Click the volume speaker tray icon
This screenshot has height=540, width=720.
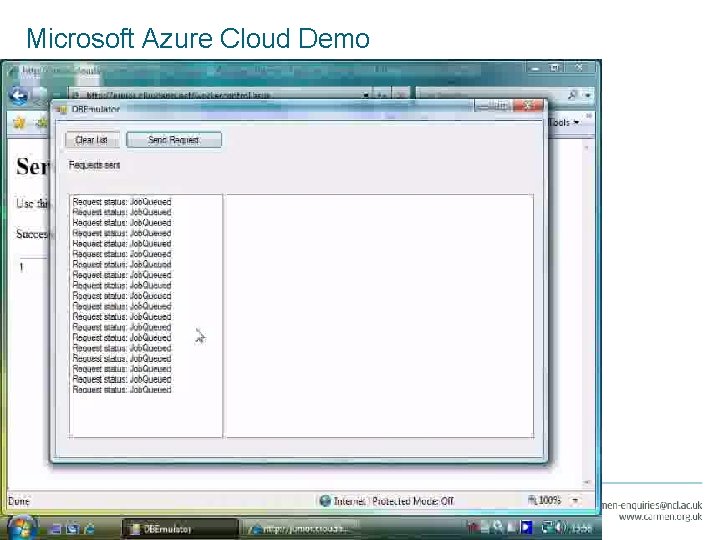point(560,528)
